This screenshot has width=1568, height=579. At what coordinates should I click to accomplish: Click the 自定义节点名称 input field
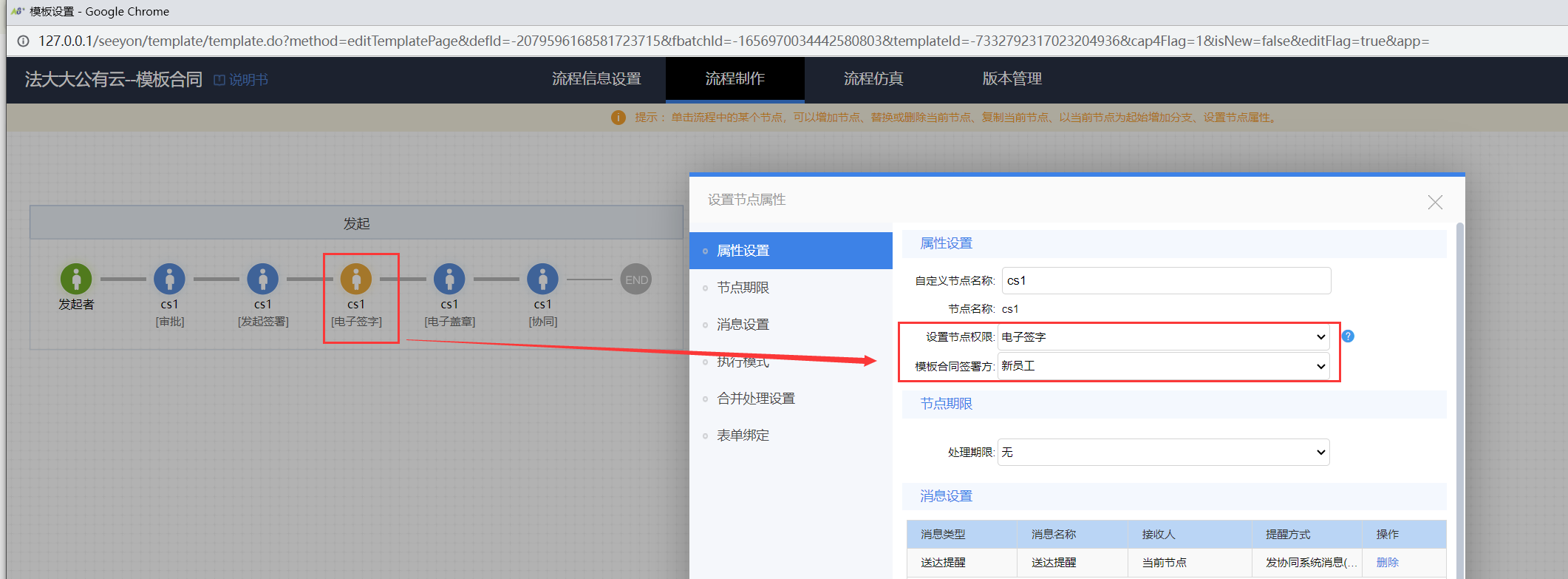1166,281
